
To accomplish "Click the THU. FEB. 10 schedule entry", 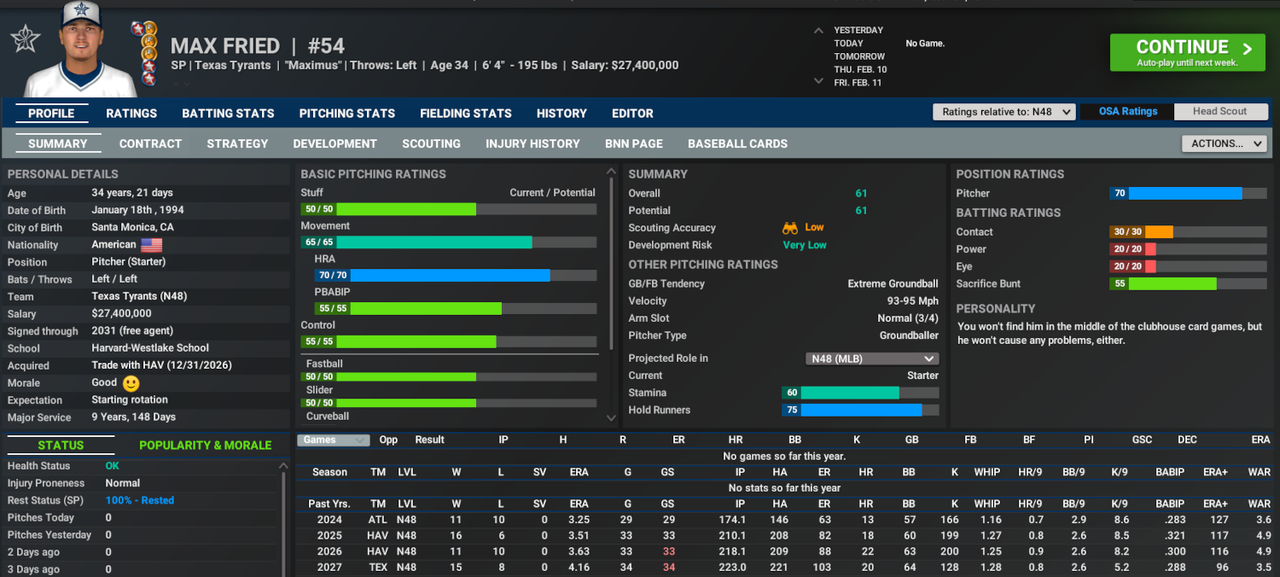I will click(x=860, y=70).
